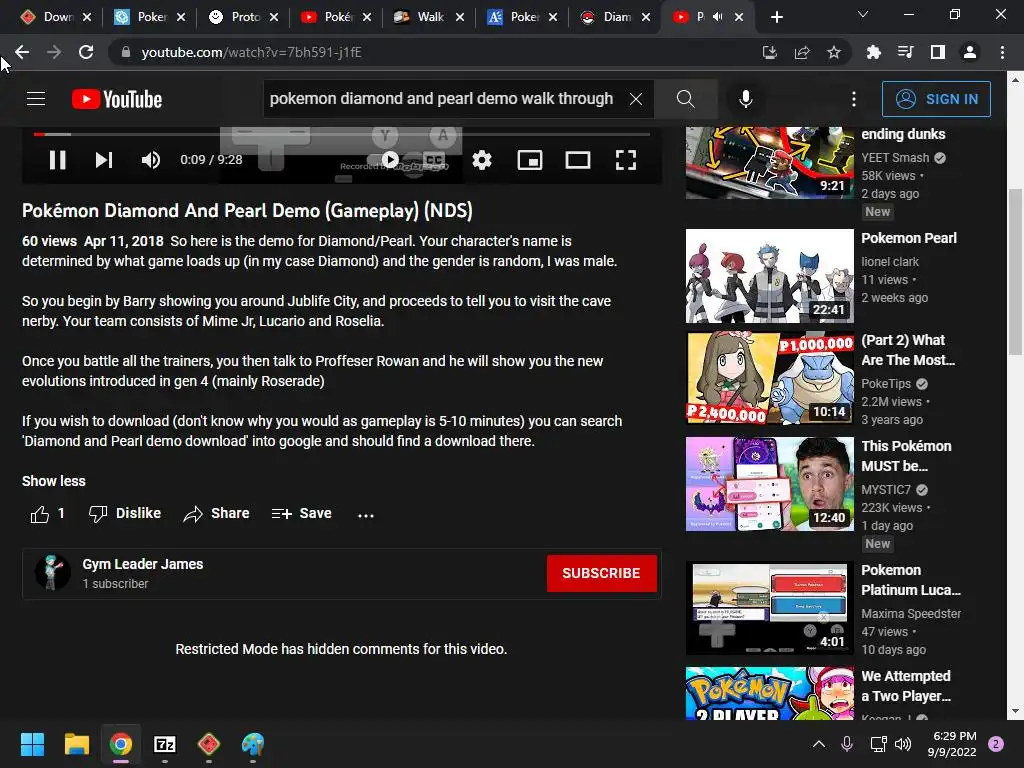
Task: Toggle the autoplay switch in player
Action: pyautogui.click(x=390, y=160)
